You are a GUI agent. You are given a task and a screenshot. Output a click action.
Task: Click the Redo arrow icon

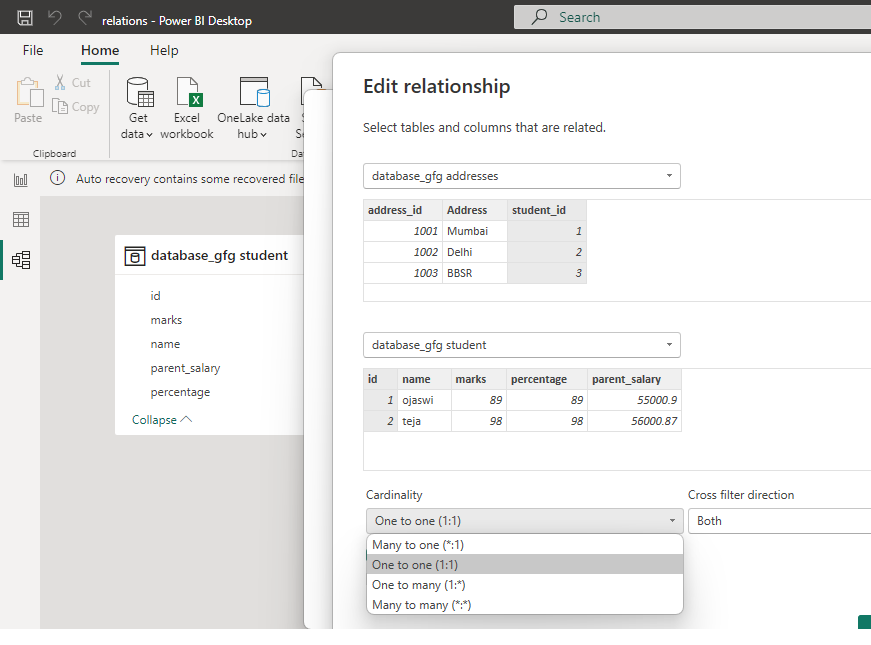tap(84, 18)
